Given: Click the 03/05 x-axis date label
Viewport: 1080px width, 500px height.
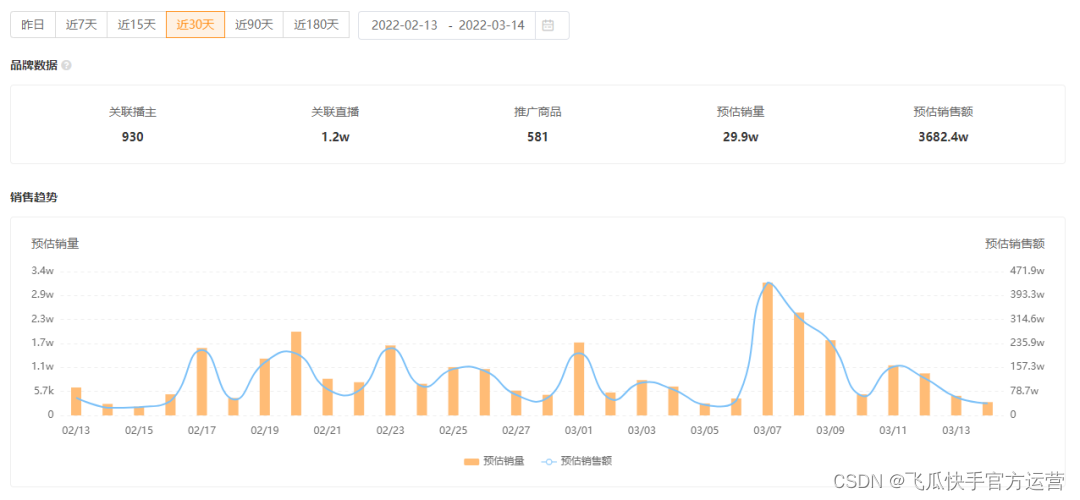Looking at the screenshot, I should [704, 430].
